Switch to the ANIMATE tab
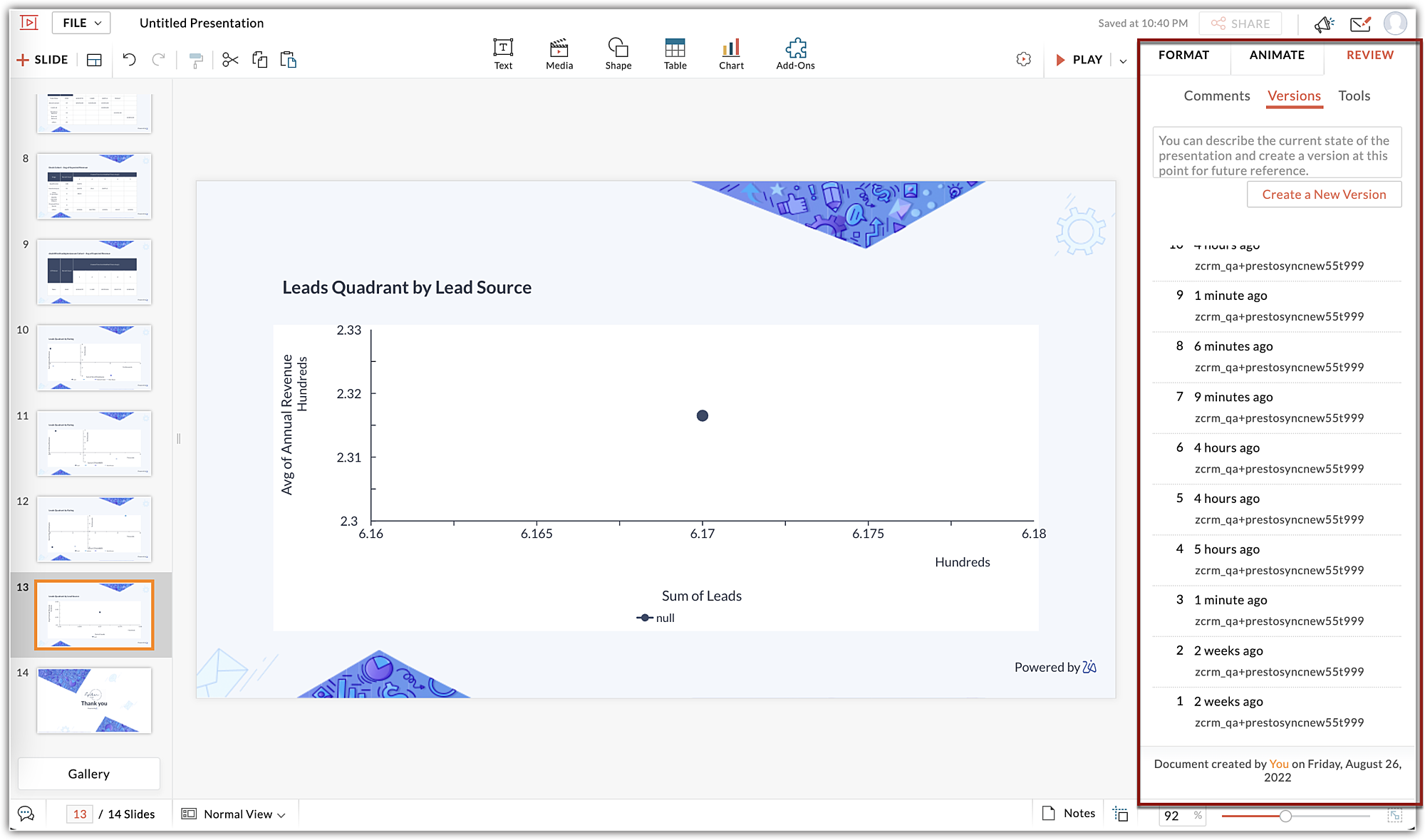This screenshot has width=1425, height=840. pos(1277,55)
